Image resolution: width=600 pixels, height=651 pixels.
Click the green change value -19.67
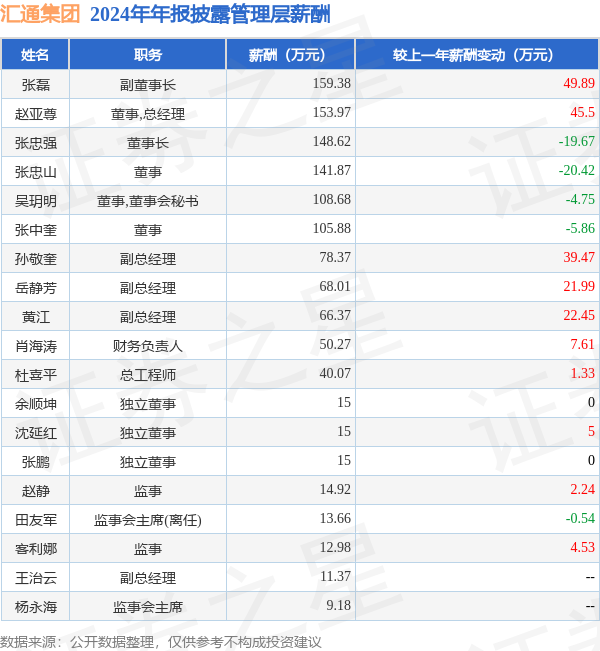[576, 141]
